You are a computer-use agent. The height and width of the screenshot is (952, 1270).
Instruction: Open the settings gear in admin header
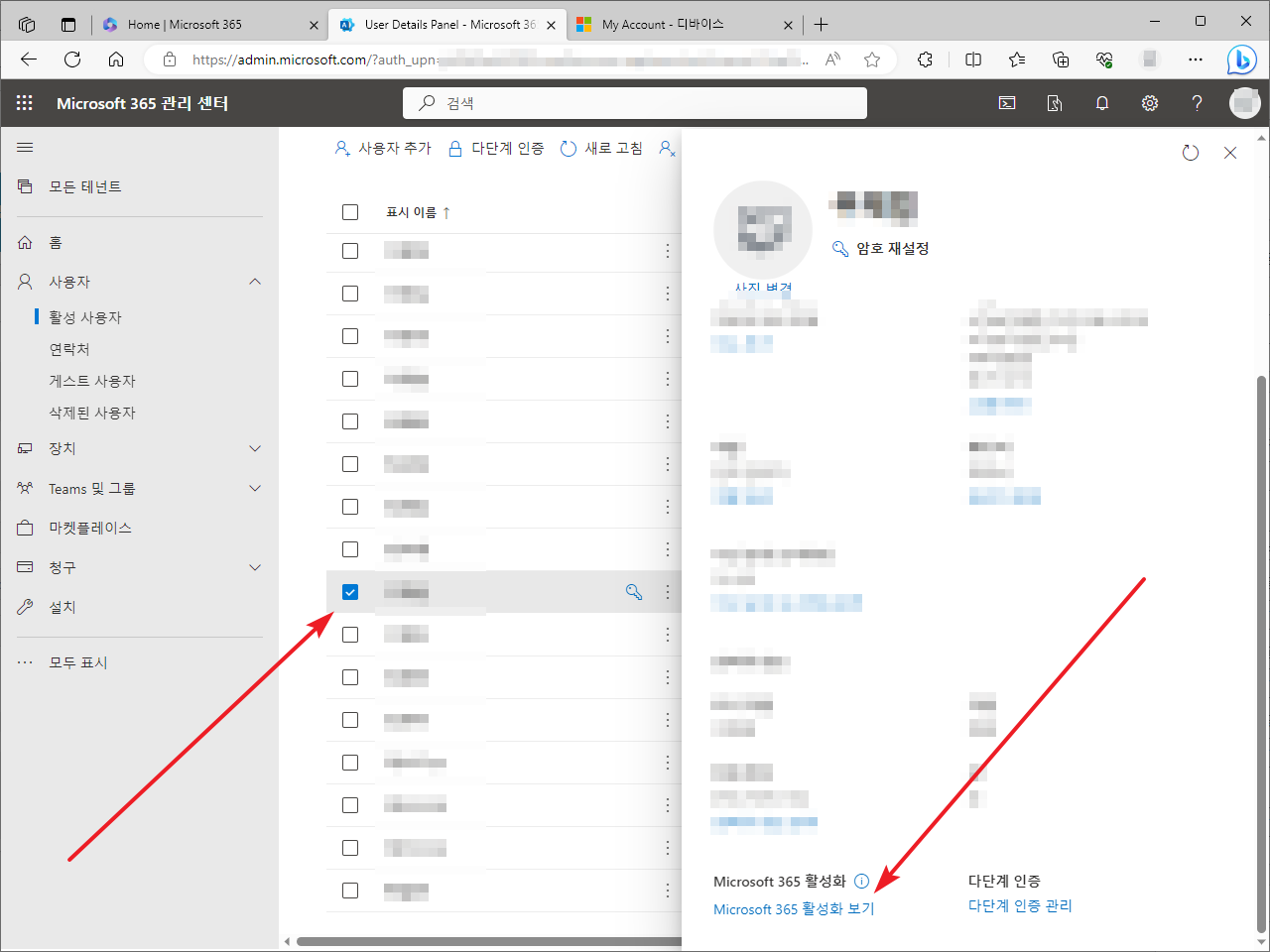(1150, 103)
